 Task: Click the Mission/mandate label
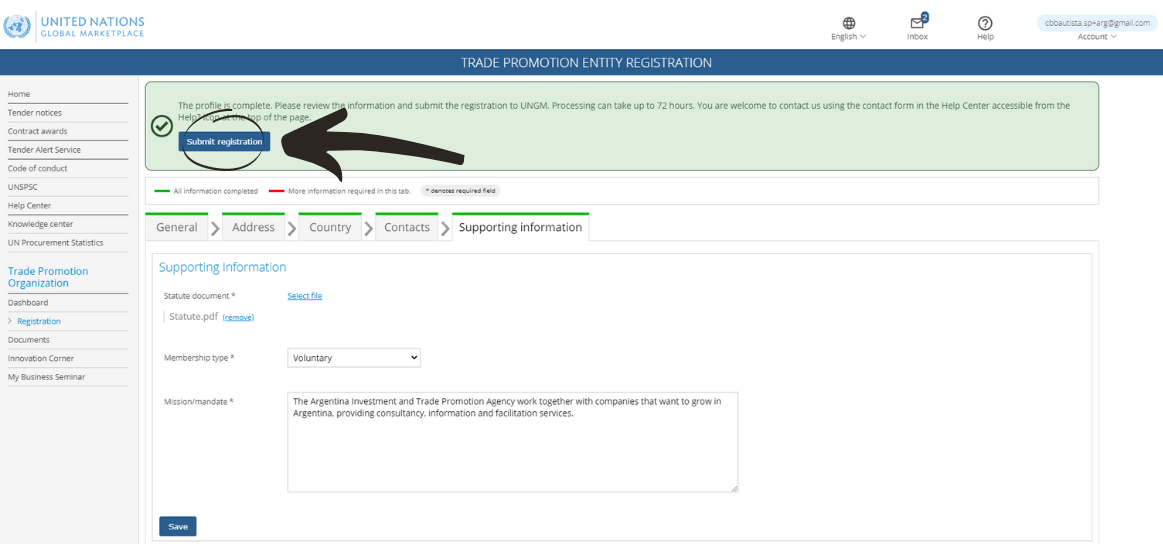[x=199, y=402]
